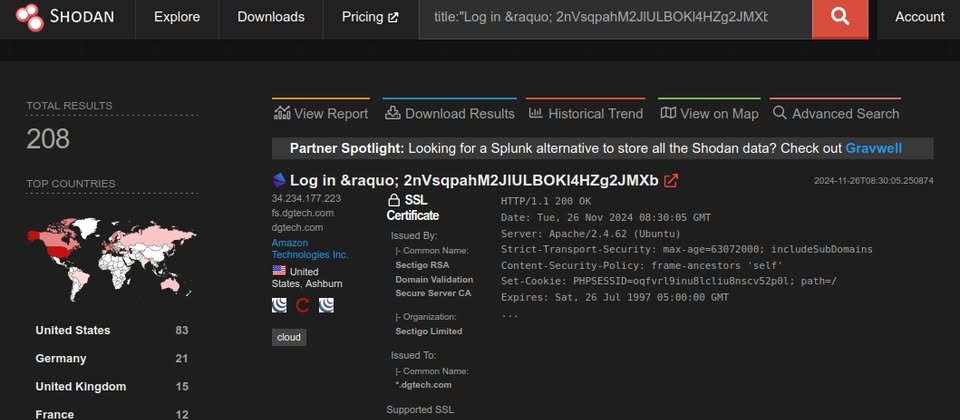Click the United States count 83
This screenshot has width=960, height=420.
pyautogui.click(x=181, y=331)
